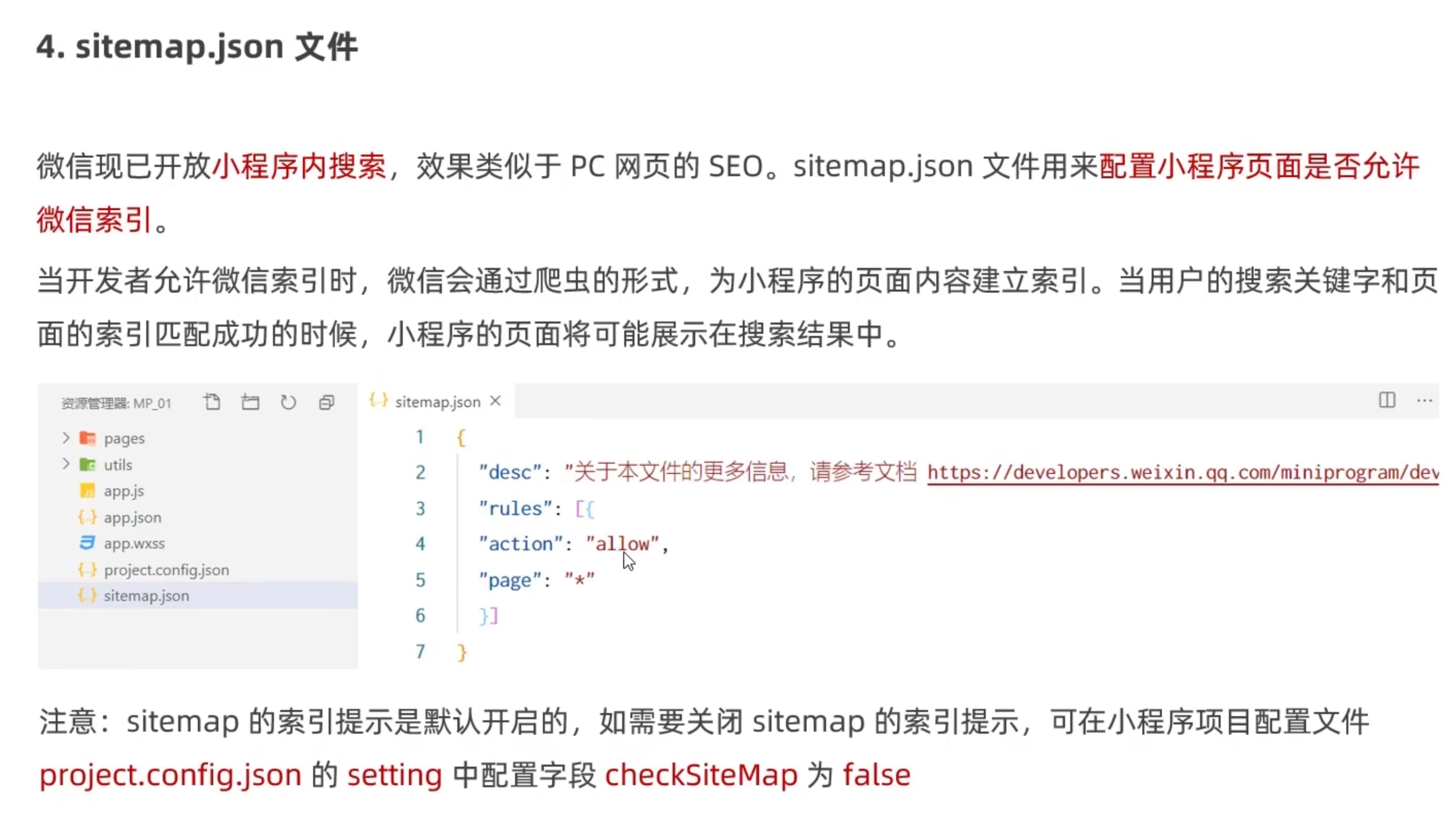Click the "allow" value on line 4
This screenshot has height=813, width=1456.
(622, 544)
